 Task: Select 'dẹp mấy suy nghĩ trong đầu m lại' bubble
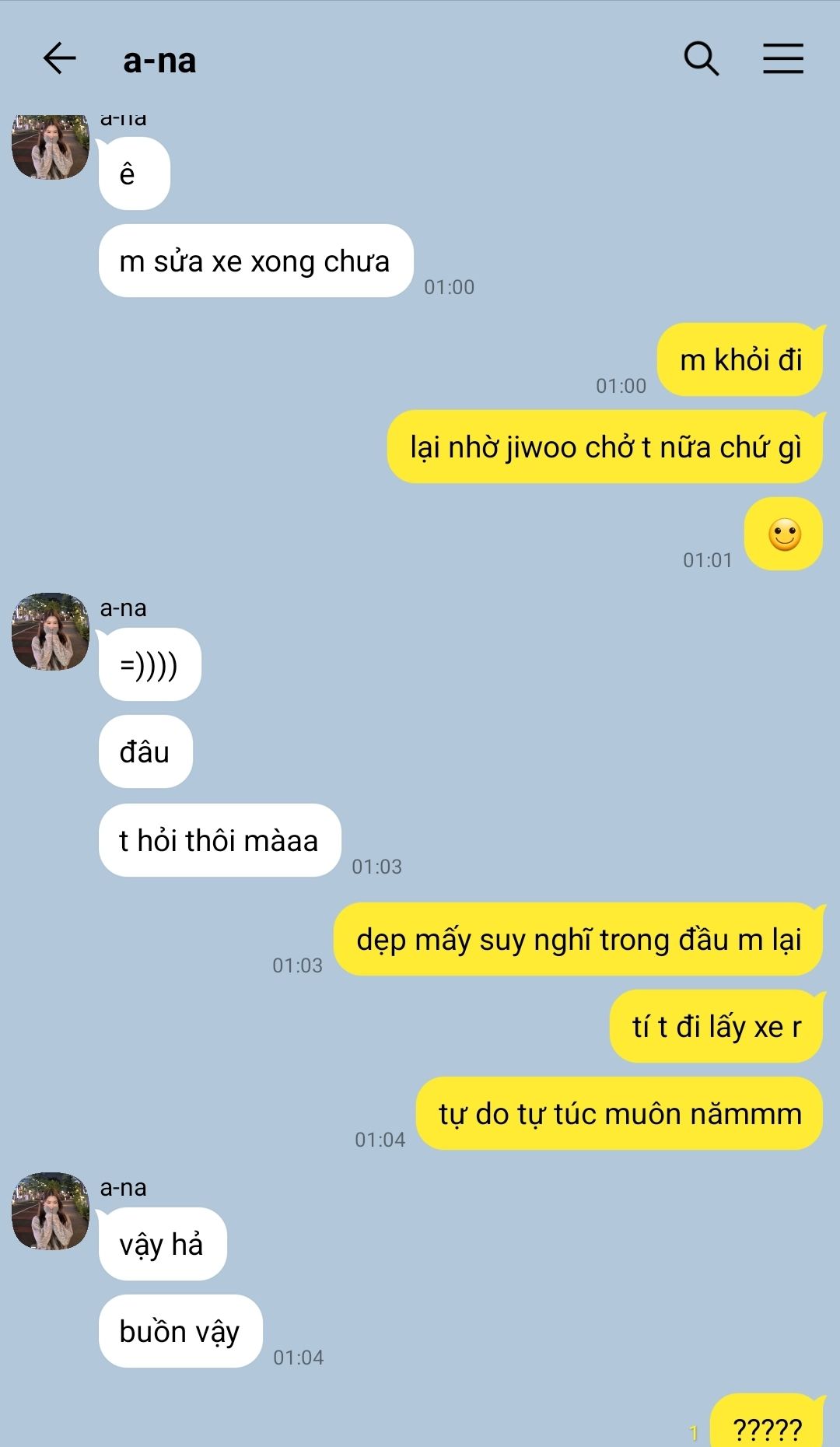[x=578, y=939]
